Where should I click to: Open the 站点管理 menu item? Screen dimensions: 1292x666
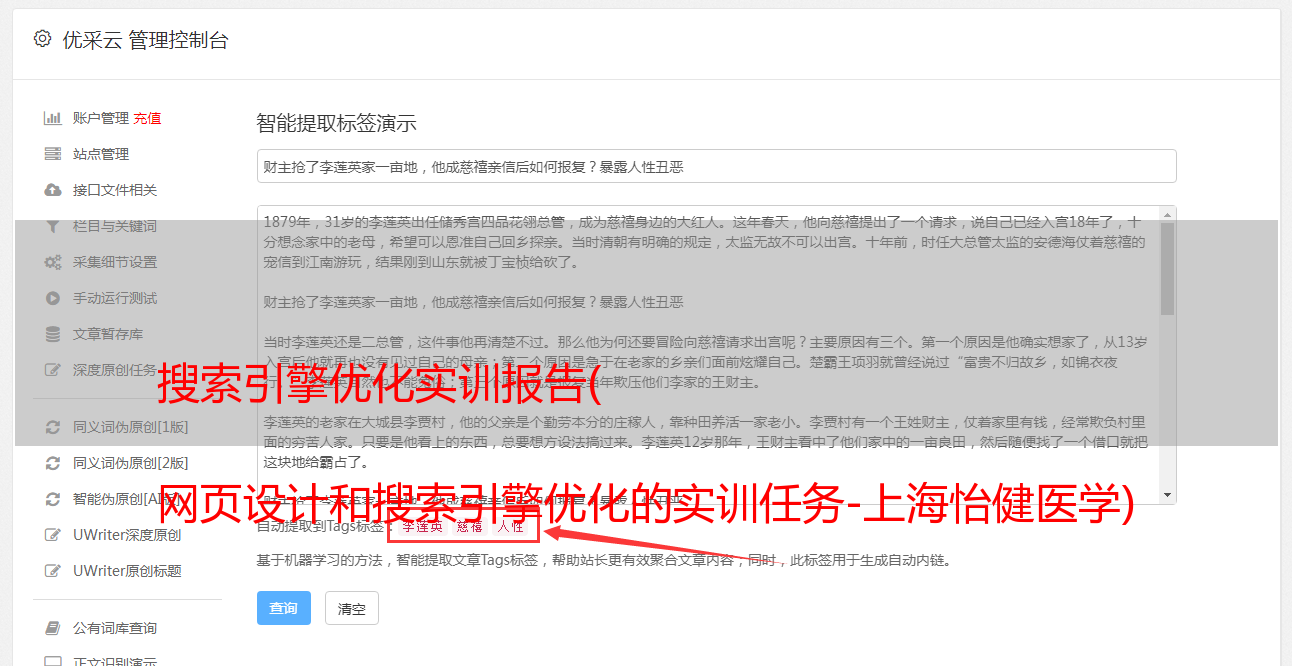click(x=101, y=154)
